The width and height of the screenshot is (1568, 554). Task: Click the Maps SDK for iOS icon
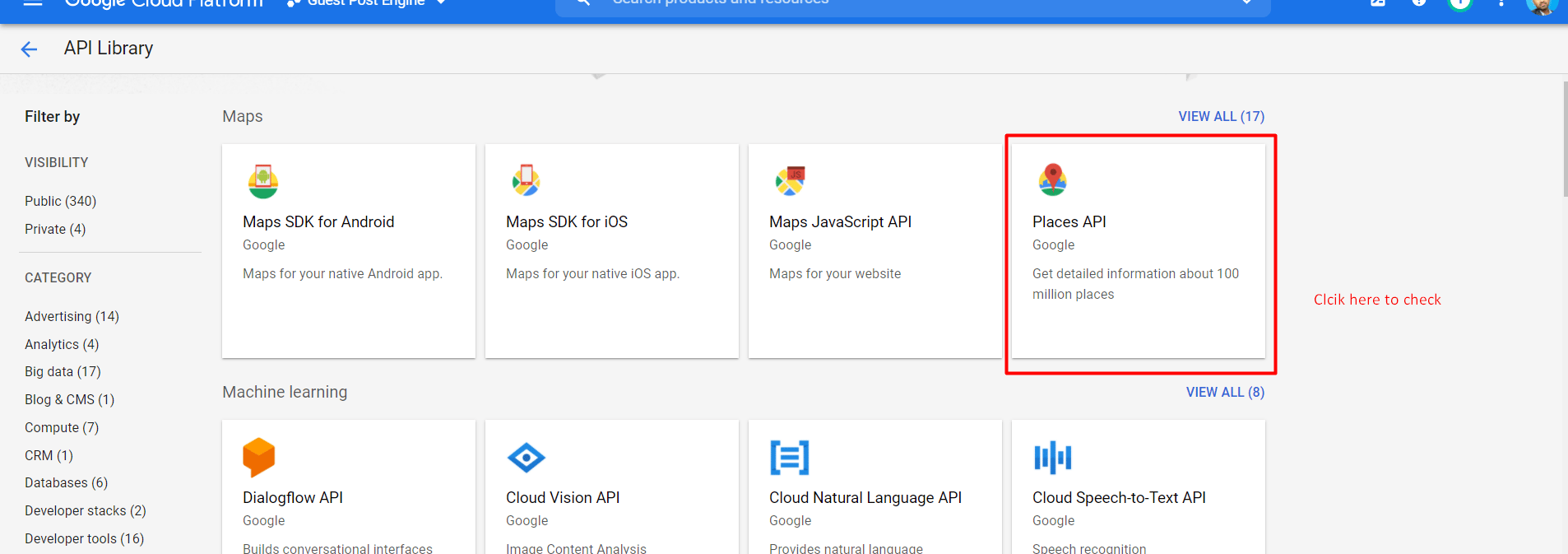tap(526, 179)
